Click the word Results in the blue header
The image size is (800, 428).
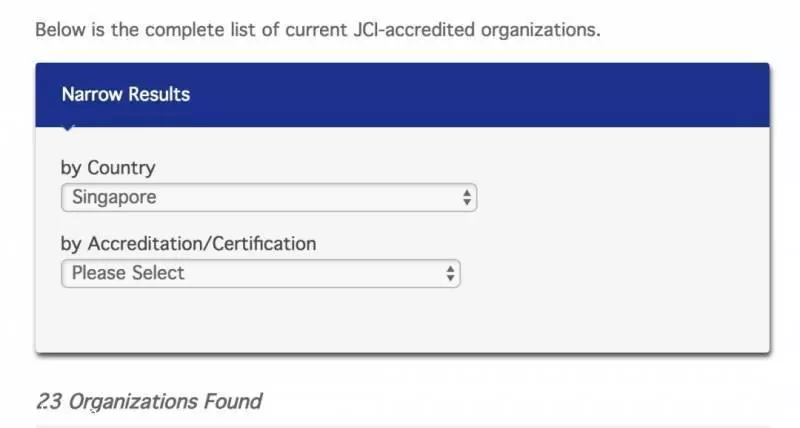point(159,94)
